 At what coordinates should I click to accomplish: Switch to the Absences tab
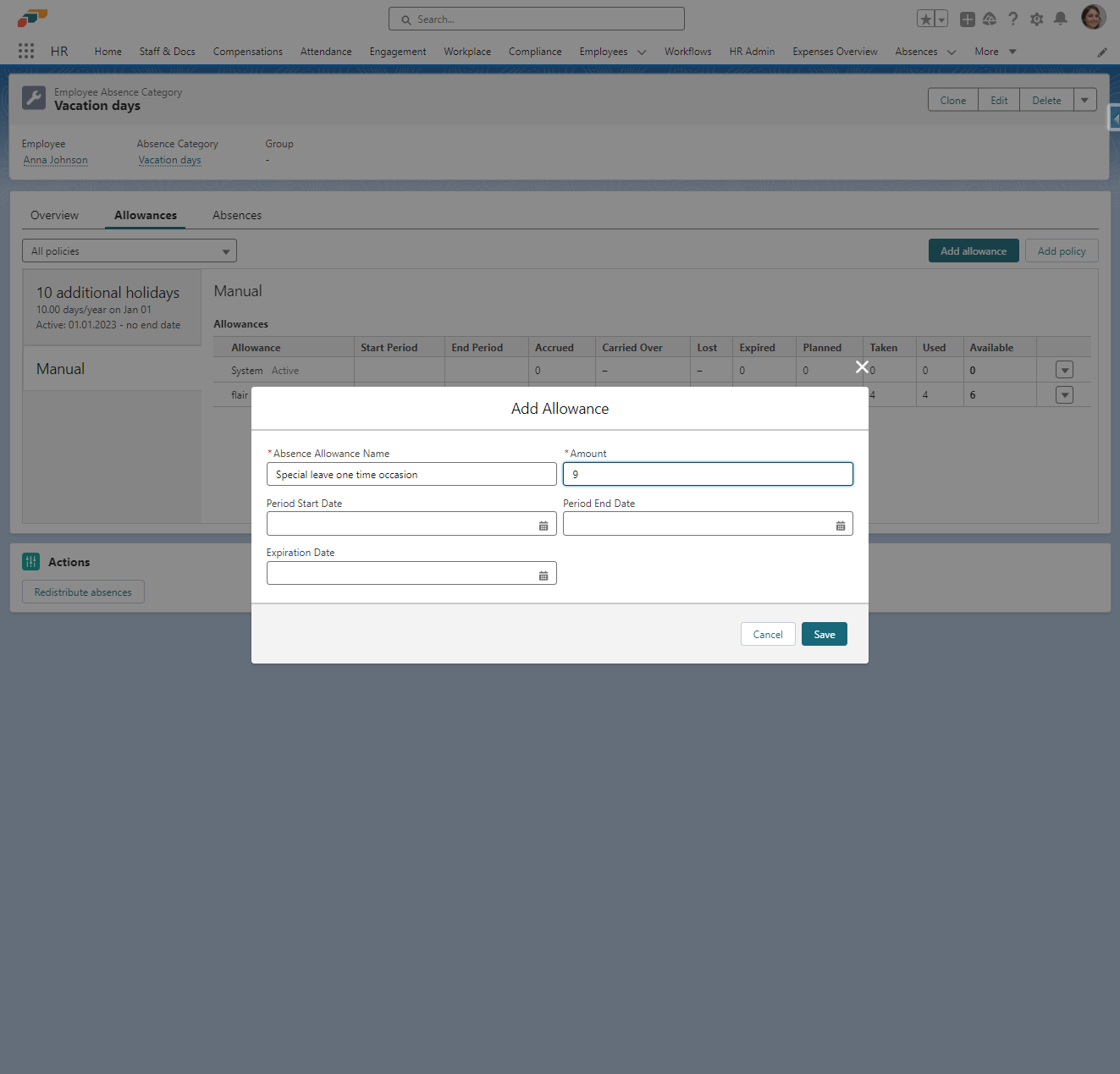click(x=237, y=215)
